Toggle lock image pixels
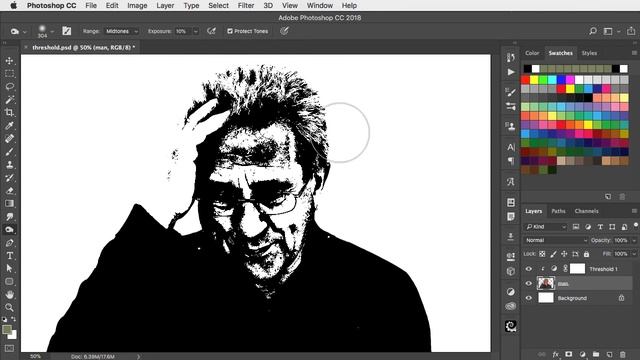This screenshot has height=360, width=640. (553, 254)
